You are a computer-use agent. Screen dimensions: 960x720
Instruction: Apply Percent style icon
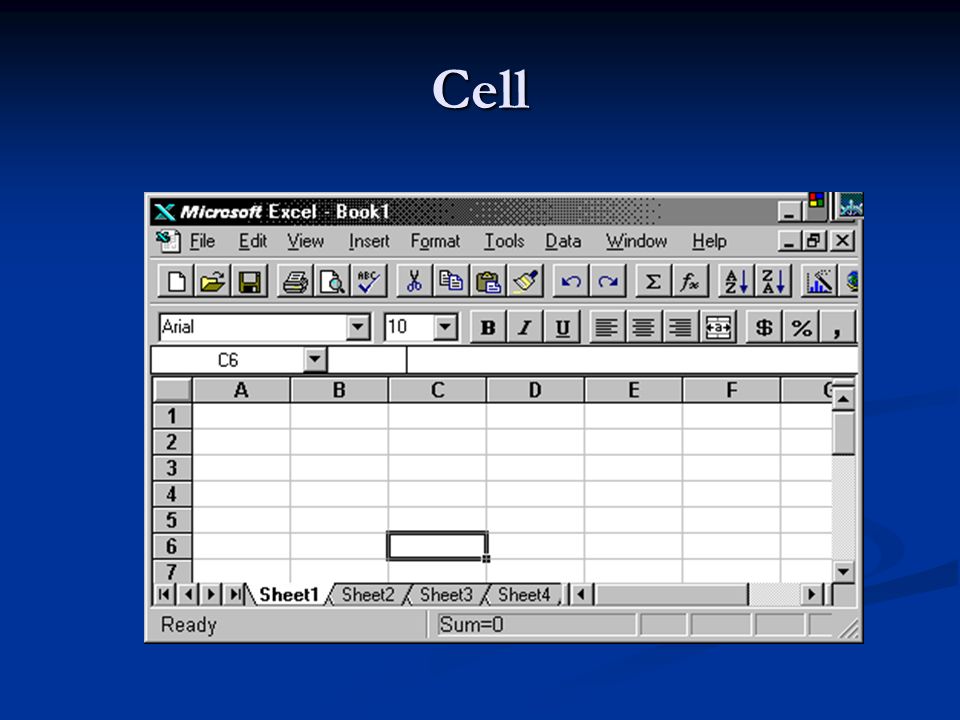coord(801,328)
